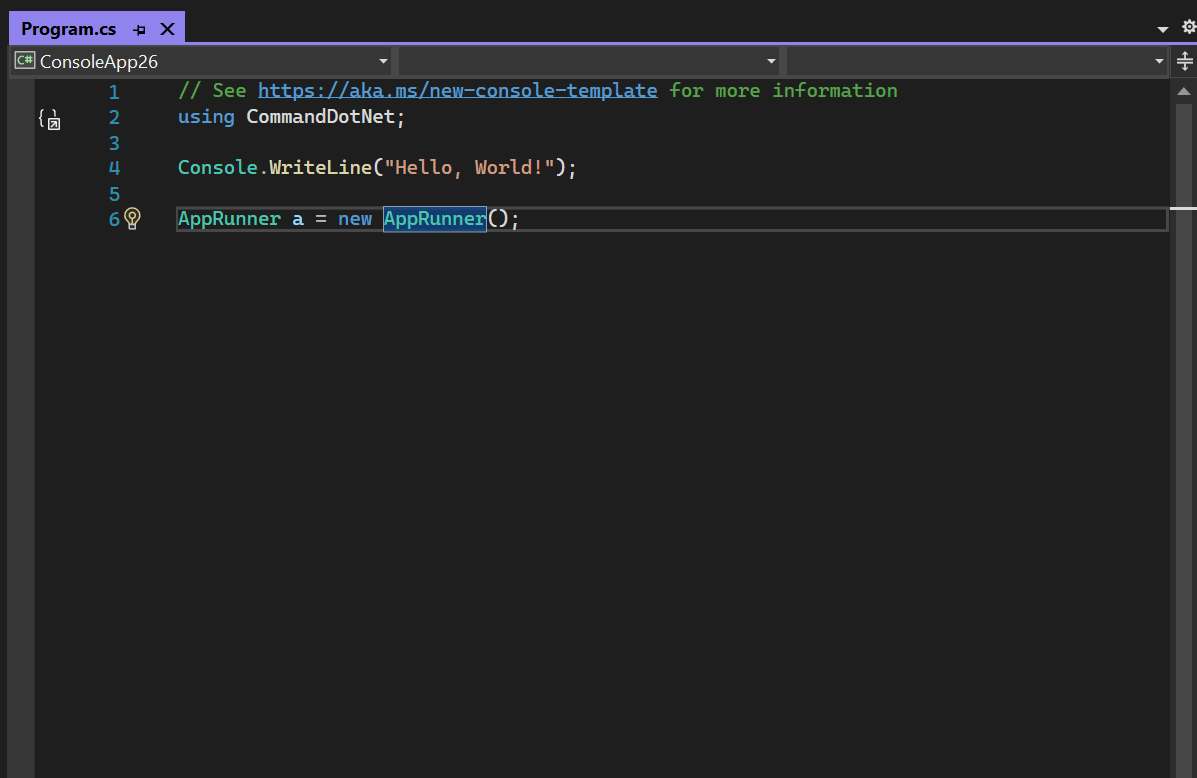Click line number 1 in the margin
1197x778 pixels.
(113, 91)
